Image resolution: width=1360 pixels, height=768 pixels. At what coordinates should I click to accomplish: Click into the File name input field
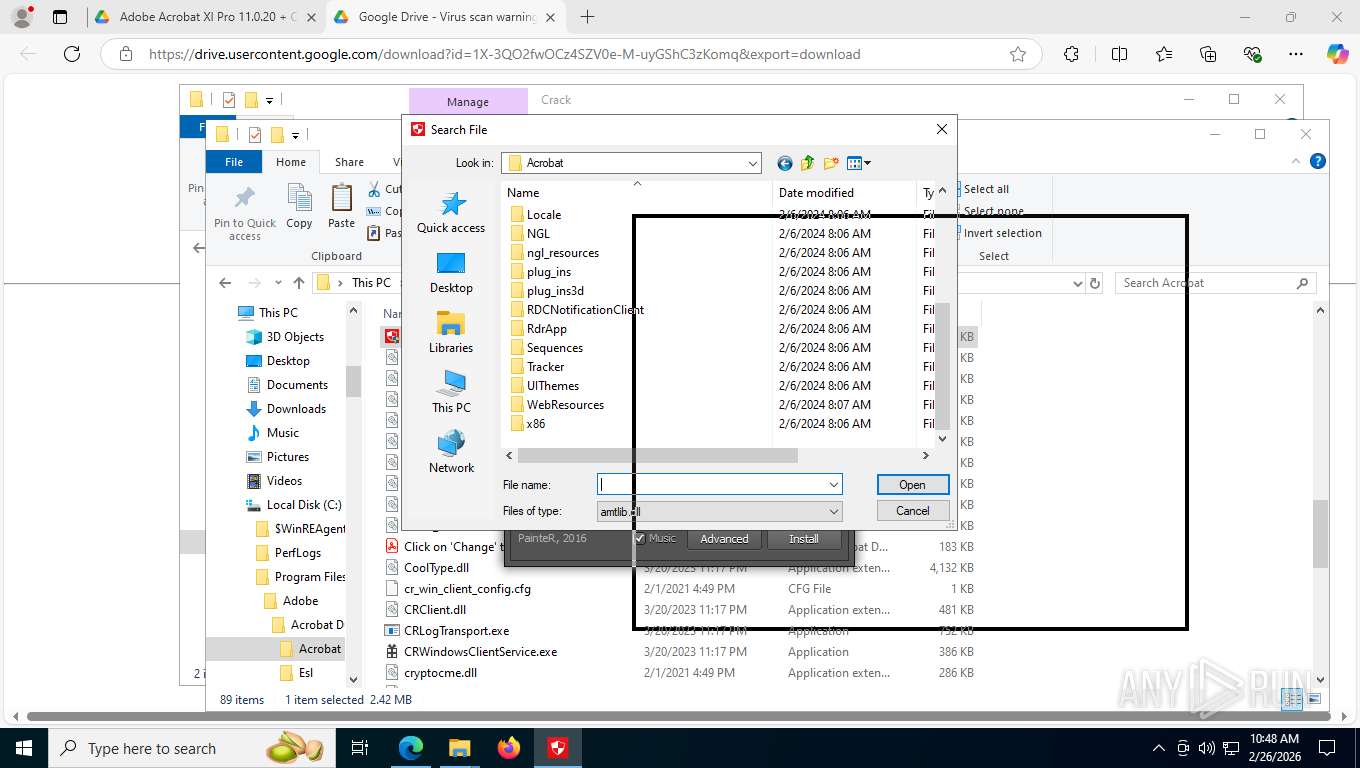click(711, 485)
